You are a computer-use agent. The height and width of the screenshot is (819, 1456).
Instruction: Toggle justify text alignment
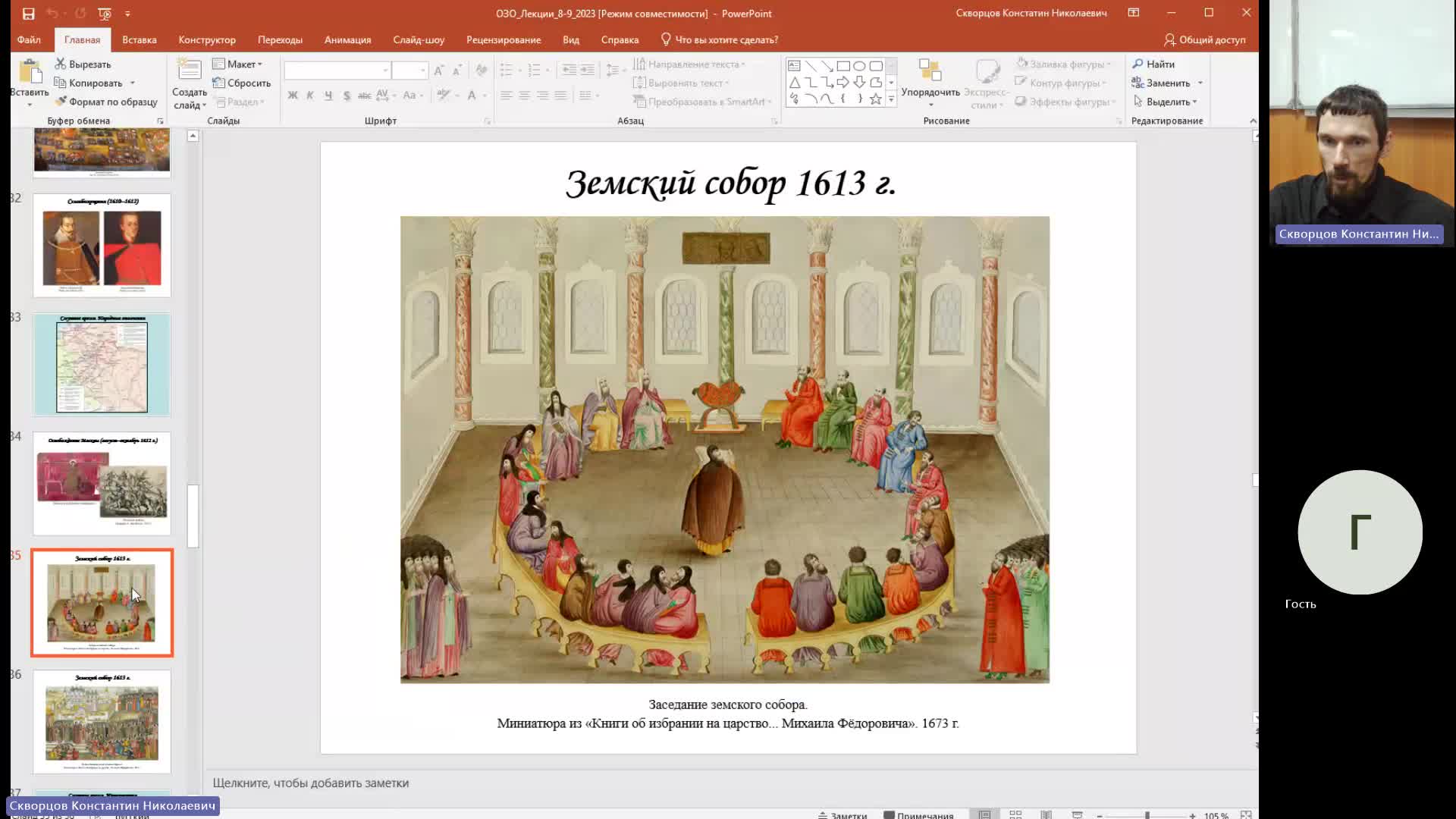click(x=560, y=96)
